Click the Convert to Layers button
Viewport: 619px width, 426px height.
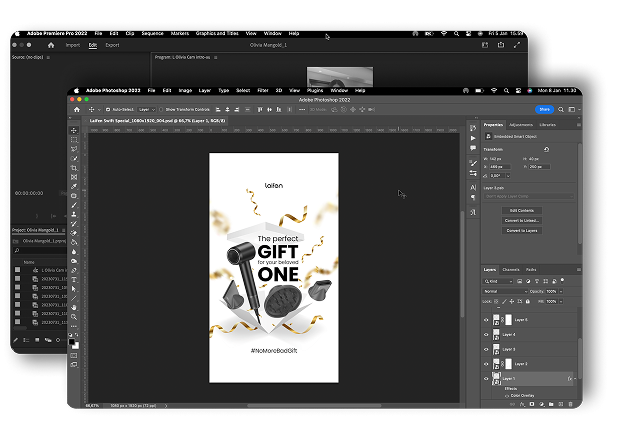click(521, 231)
